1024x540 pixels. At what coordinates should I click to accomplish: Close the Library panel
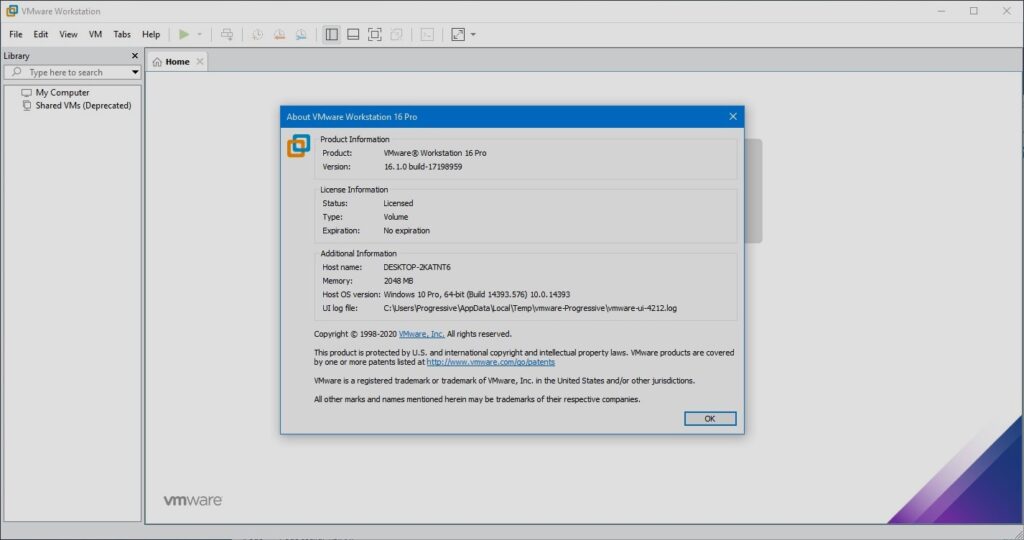click(x=135, y=56)
